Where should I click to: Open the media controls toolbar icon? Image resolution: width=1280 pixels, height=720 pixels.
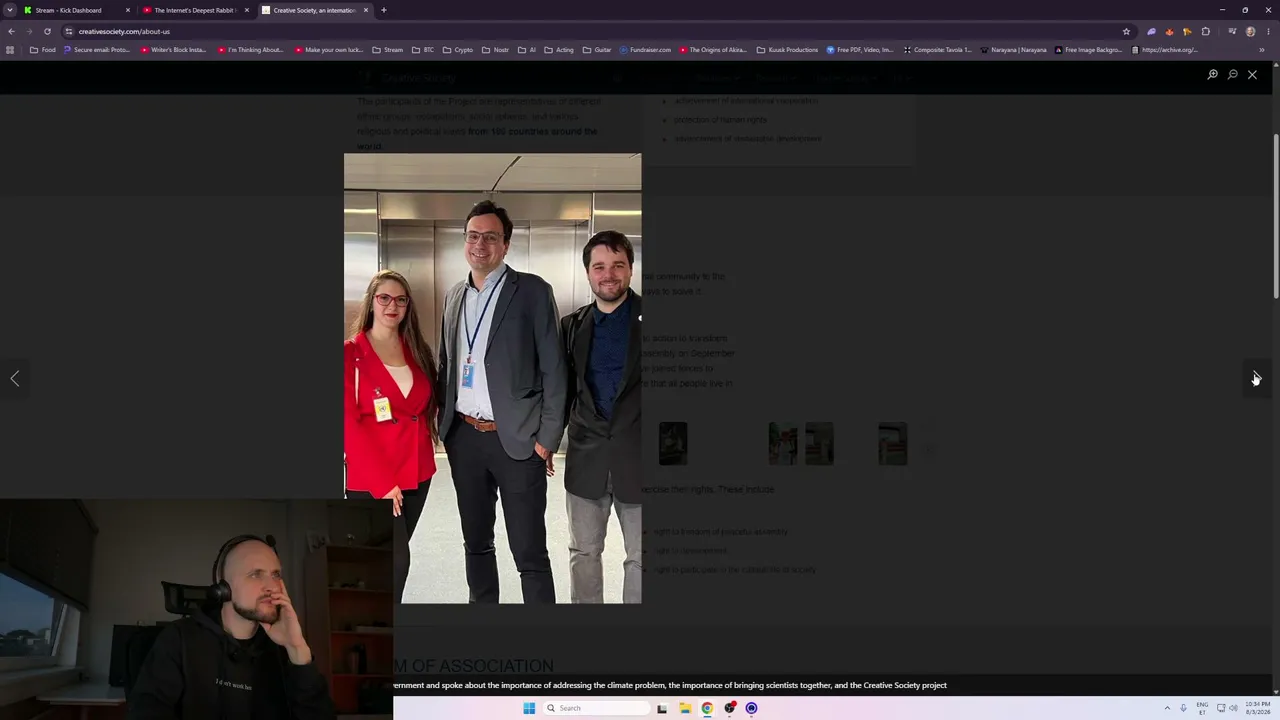pos(1232,31)
